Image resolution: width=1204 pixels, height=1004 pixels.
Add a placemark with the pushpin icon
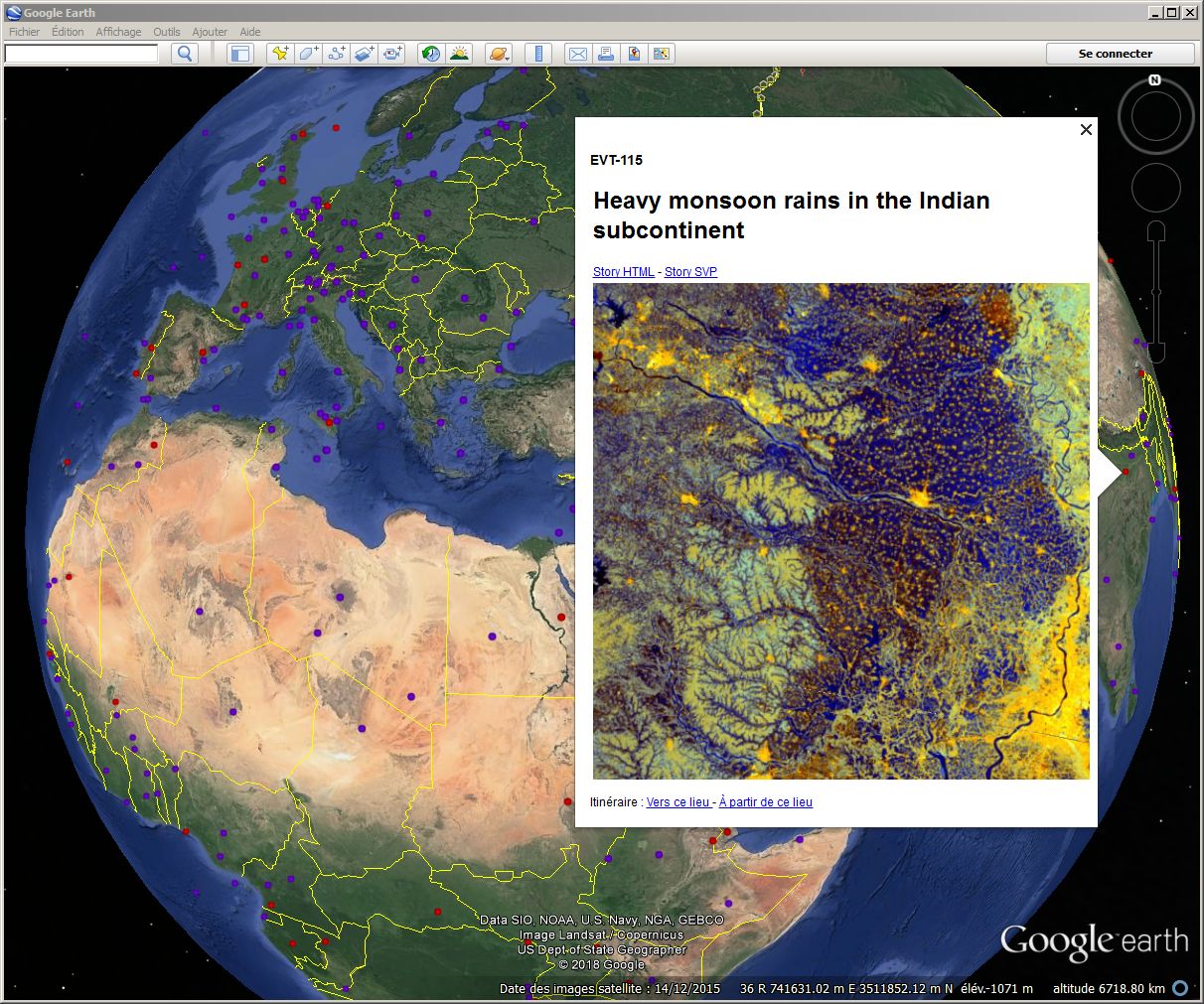(x=280, y=54)
